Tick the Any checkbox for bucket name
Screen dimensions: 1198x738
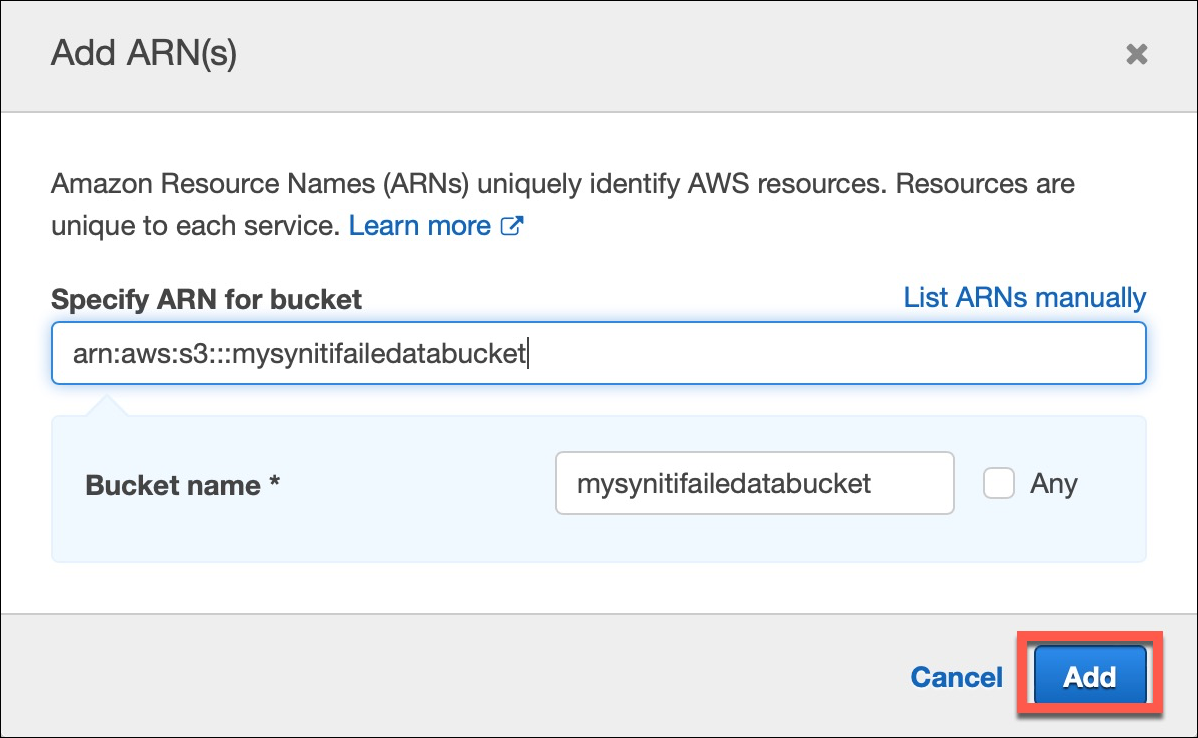[999, 483]
